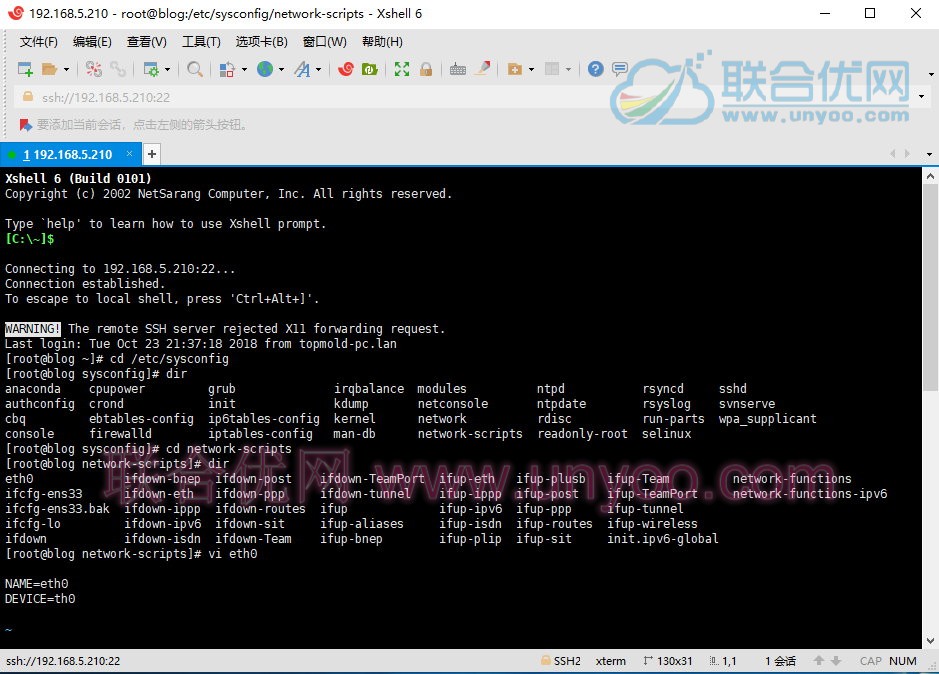
Task: Click 1 会话 session count in status bar
Action: click(780, 661)
